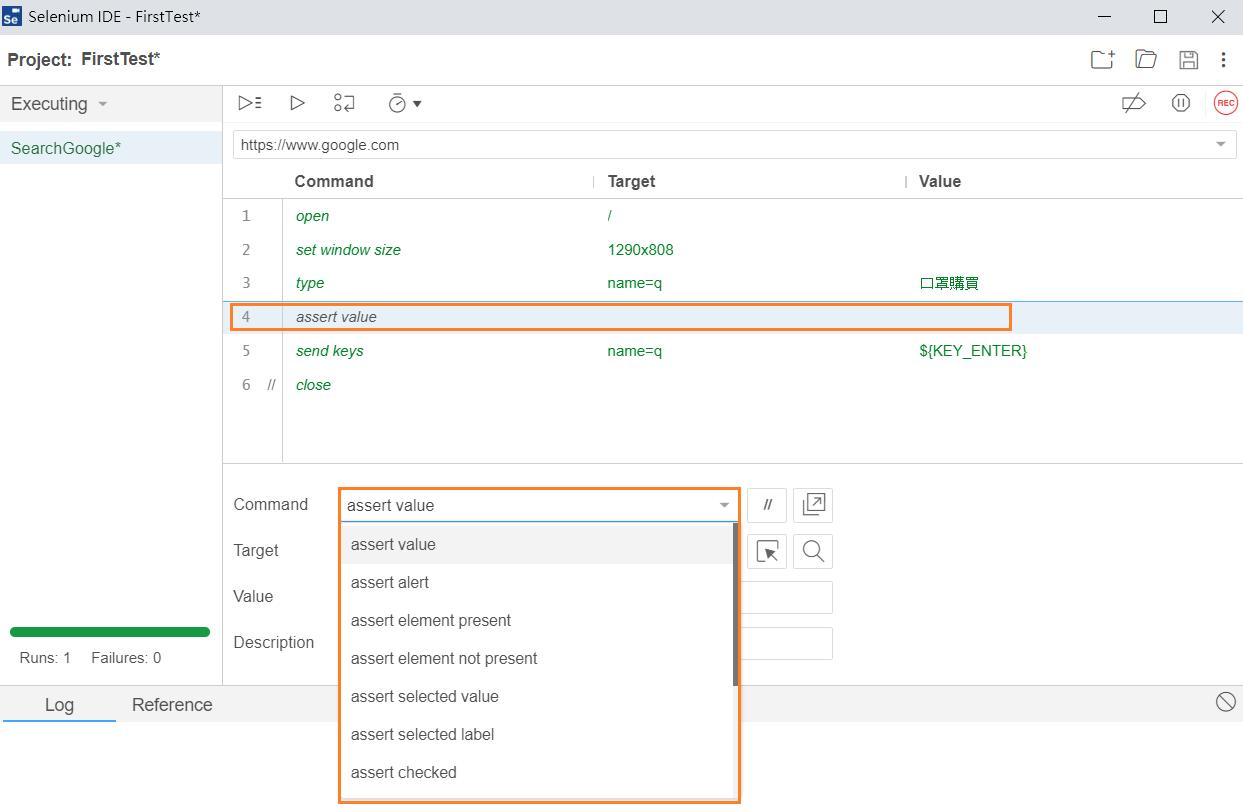Open the more options menu

(1223, 60)
